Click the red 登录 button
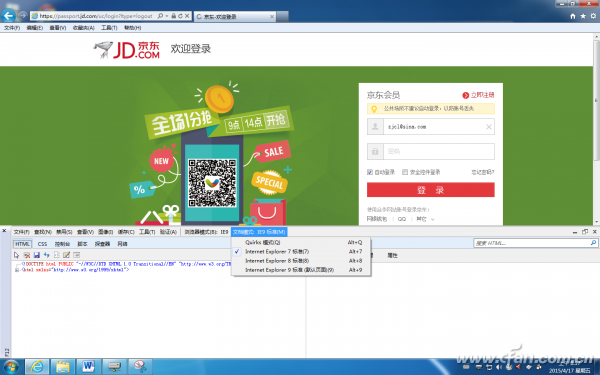The image size is (600, 375). point(431,190)
